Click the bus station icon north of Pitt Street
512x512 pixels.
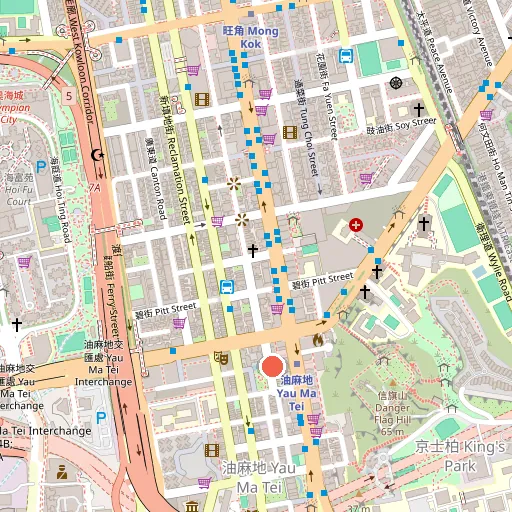pyautogui.click(x=227, y=287)
